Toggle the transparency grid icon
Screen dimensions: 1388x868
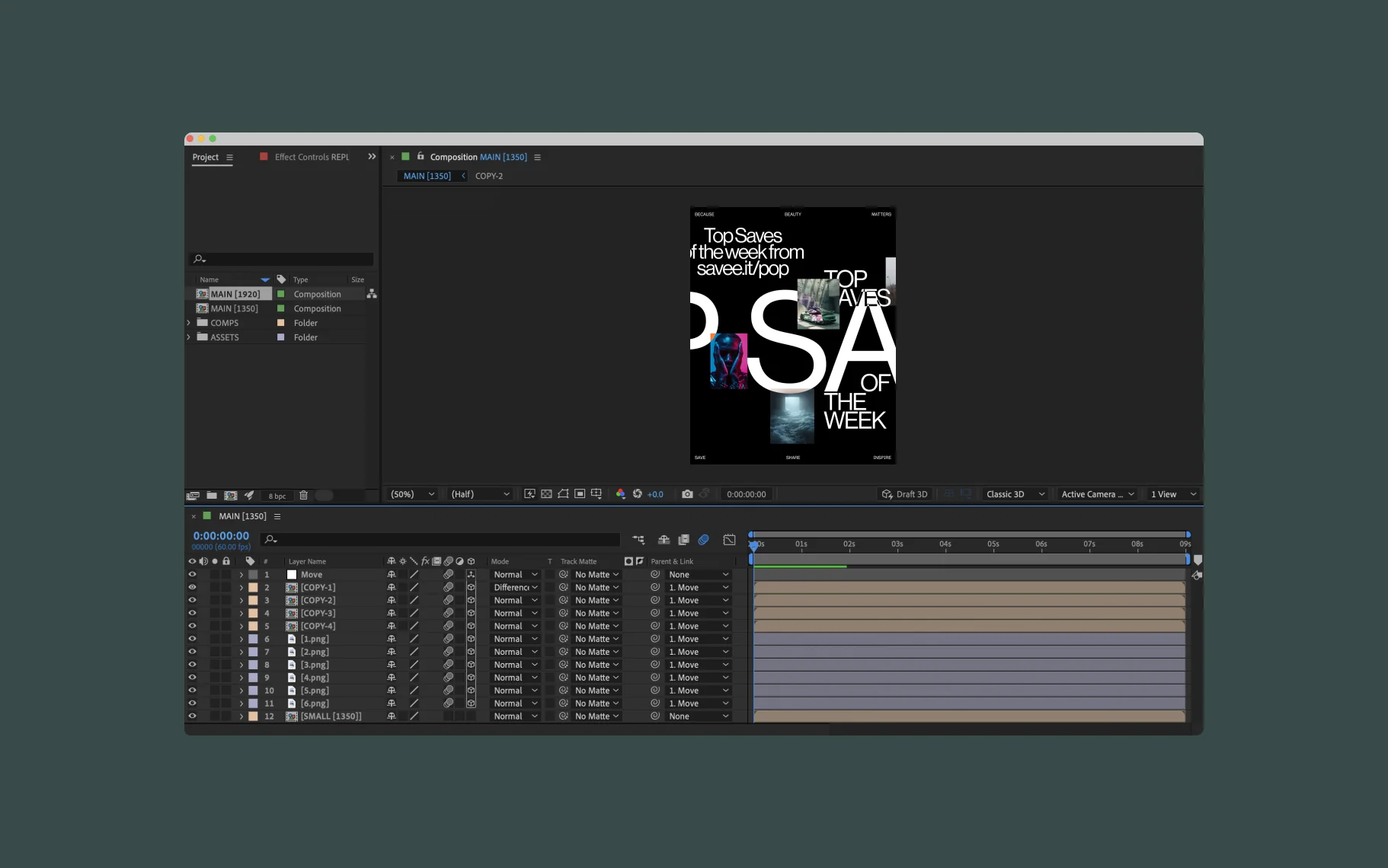click(546, 494)
